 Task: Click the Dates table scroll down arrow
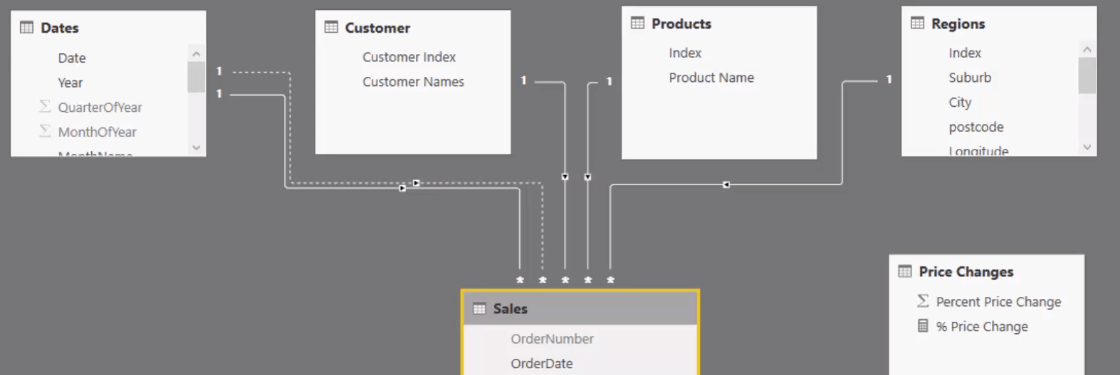(x=196, y=147)
